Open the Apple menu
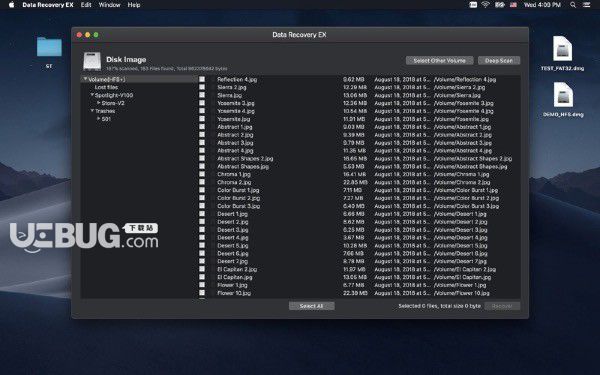This screenshot has width=600, height=375. pos(11,5)
